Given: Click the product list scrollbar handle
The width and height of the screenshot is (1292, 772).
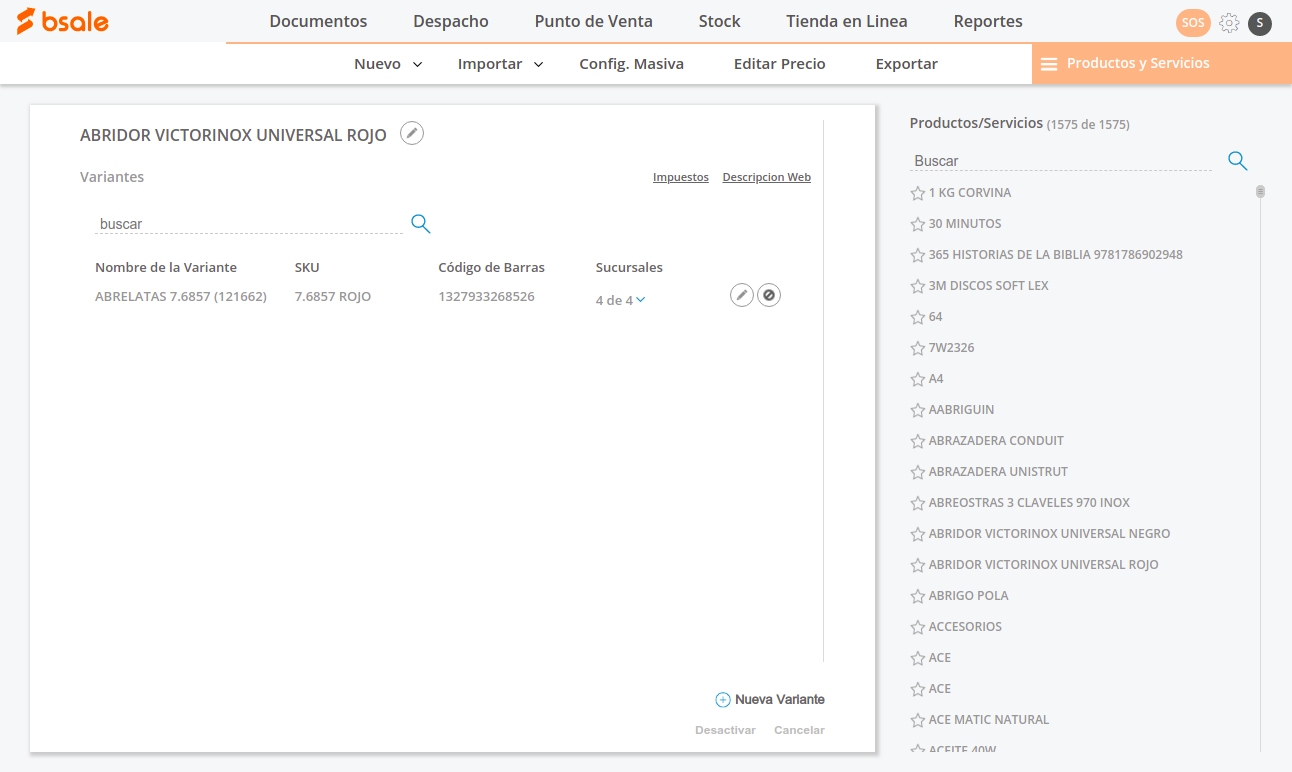Looking at the screenshot, I should click(x=1260, y=191).
